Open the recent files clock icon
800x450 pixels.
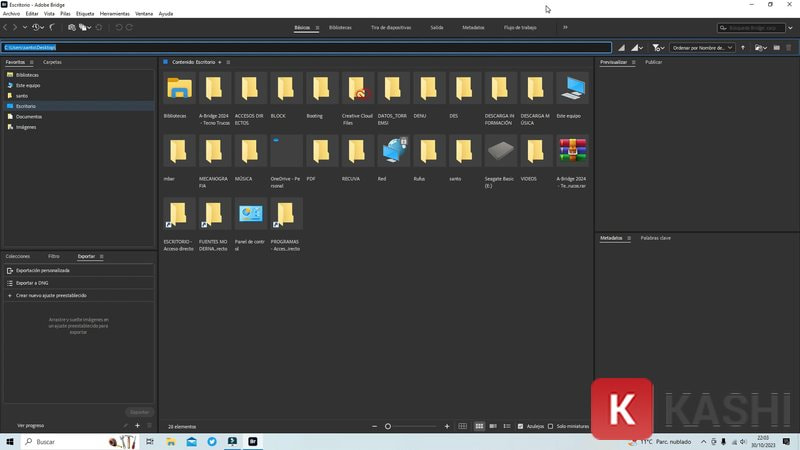pyautogui.click(x=36, y=28)
